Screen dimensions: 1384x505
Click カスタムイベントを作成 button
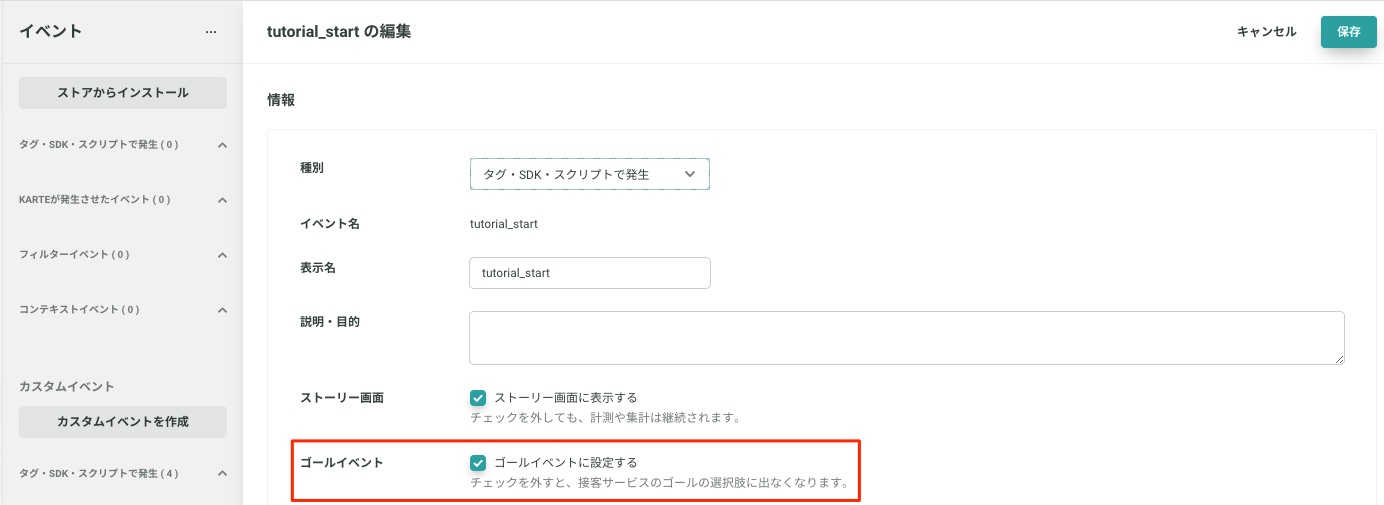[x=123, y=422]
